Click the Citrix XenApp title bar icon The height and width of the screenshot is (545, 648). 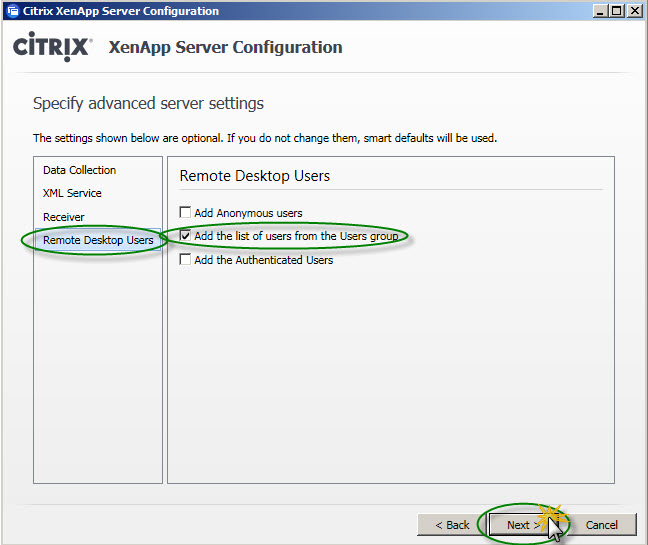(x=13, y=11)
